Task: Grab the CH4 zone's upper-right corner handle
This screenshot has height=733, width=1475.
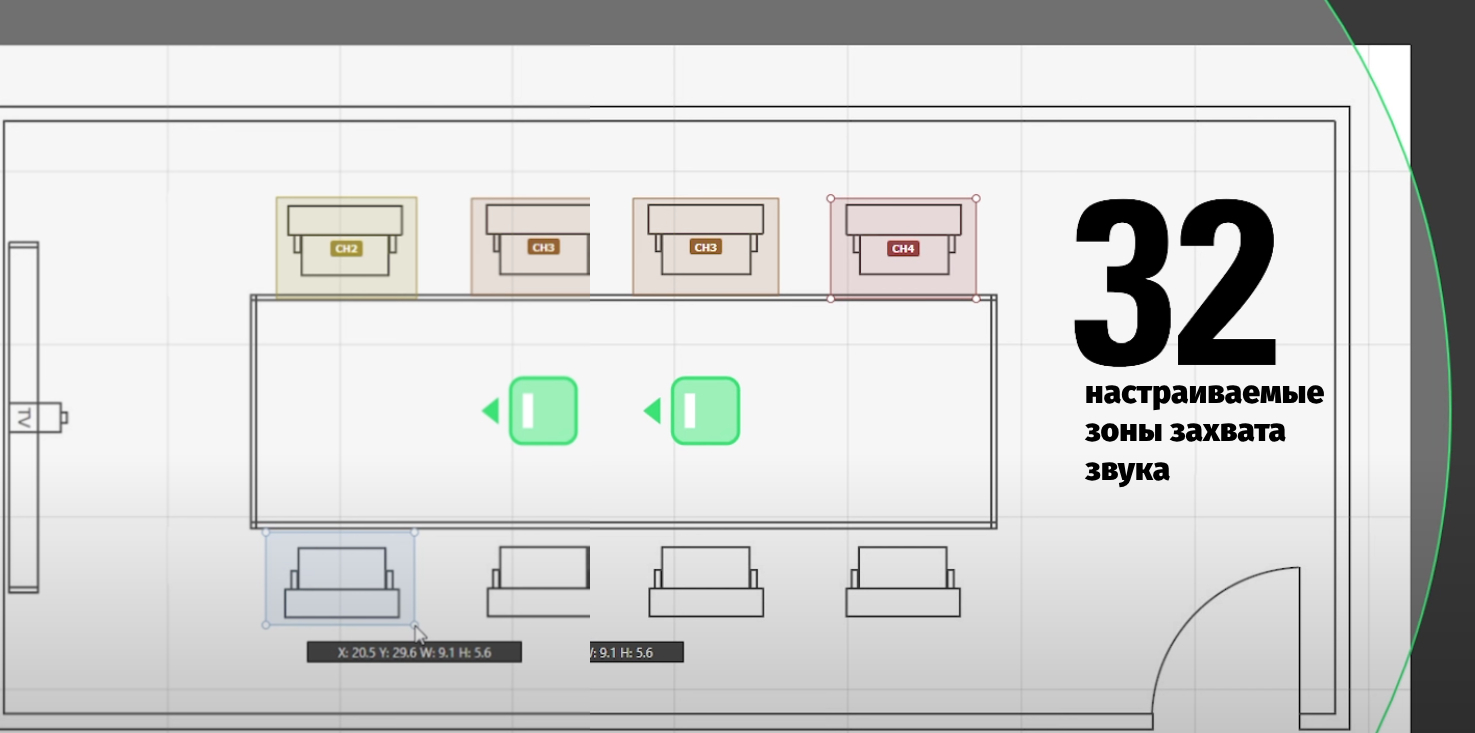Action: pos(976,198)
